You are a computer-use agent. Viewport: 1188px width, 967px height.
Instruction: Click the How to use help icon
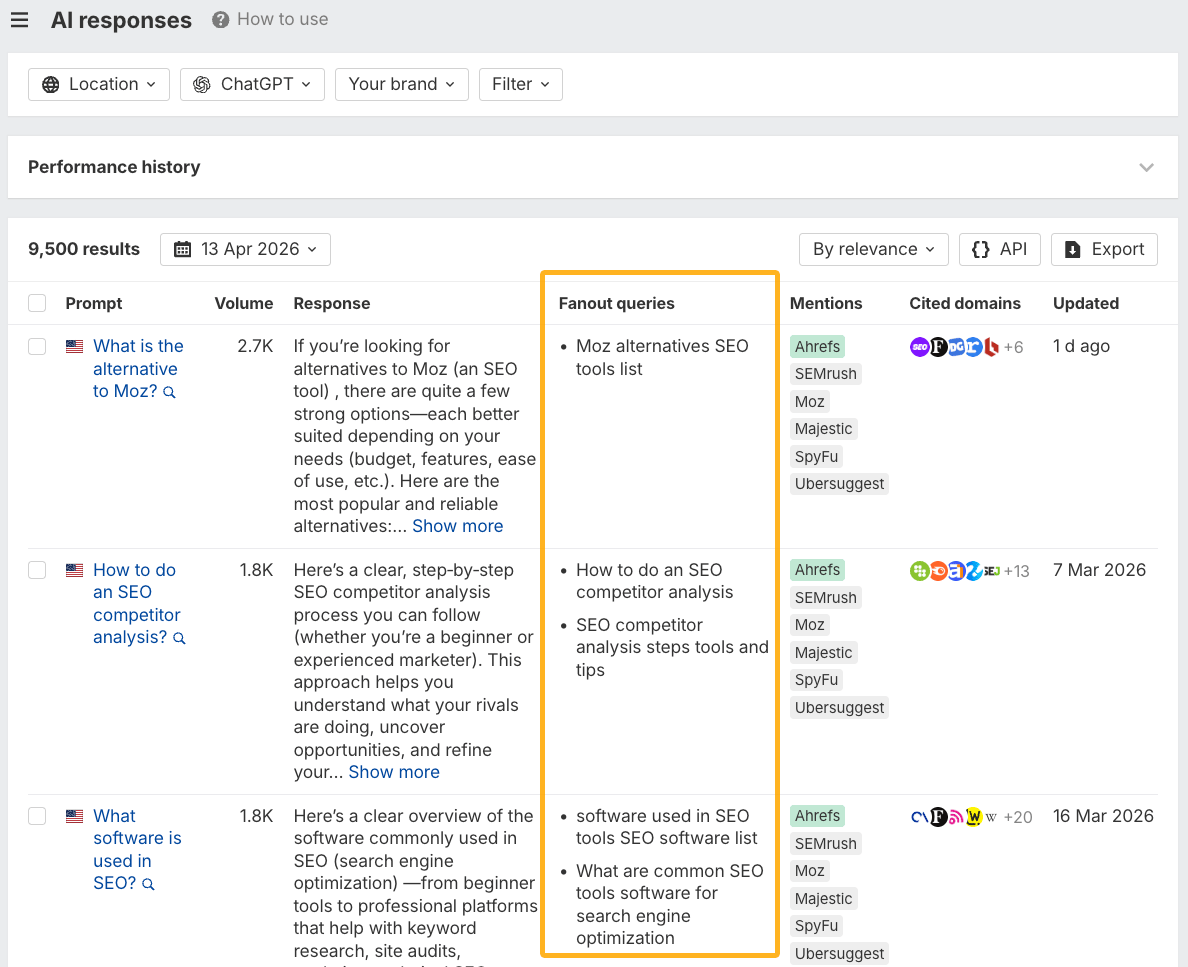[220, 20]
